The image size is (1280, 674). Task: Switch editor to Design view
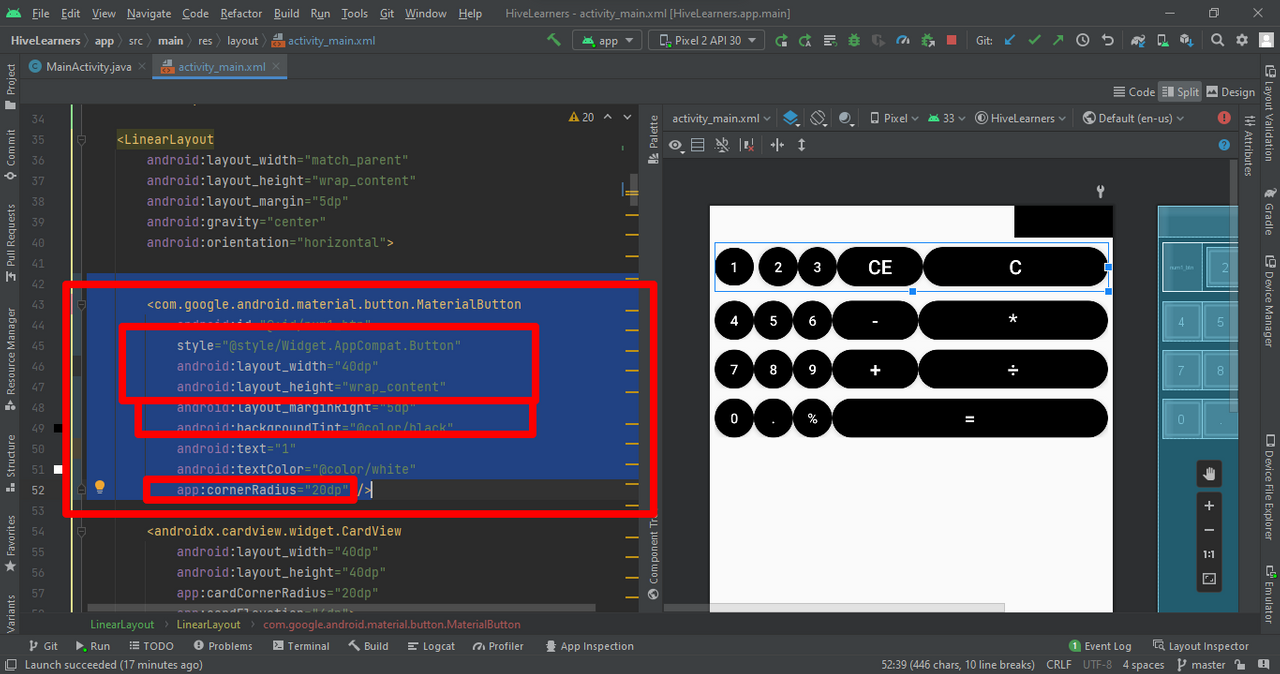[1230, 92]
